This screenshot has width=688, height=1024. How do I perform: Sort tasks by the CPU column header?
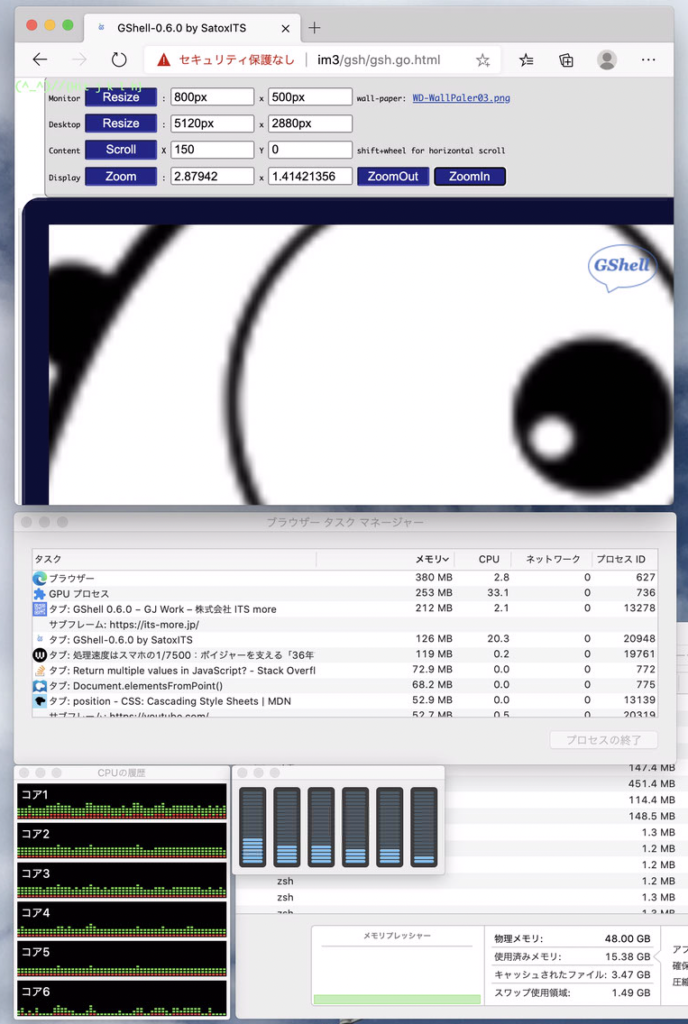click(488, 559)
